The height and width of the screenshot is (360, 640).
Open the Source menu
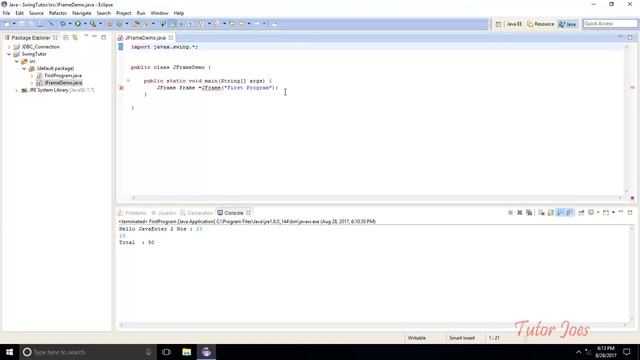coord(36,13)
